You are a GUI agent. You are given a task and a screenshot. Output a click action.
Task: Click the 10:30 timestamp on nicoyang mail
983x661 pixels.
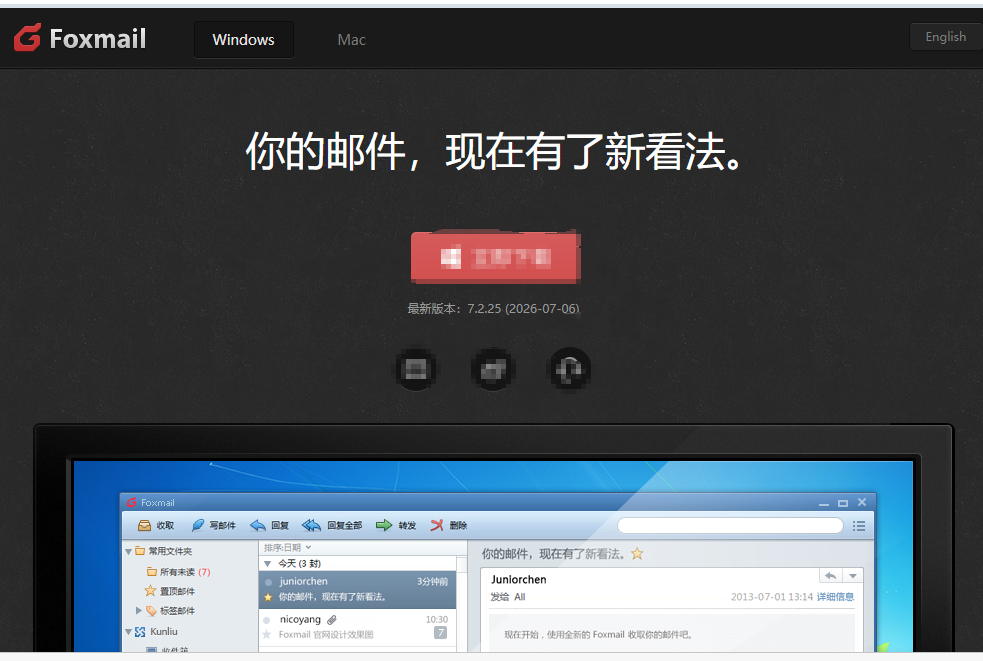tap(437, 620)
